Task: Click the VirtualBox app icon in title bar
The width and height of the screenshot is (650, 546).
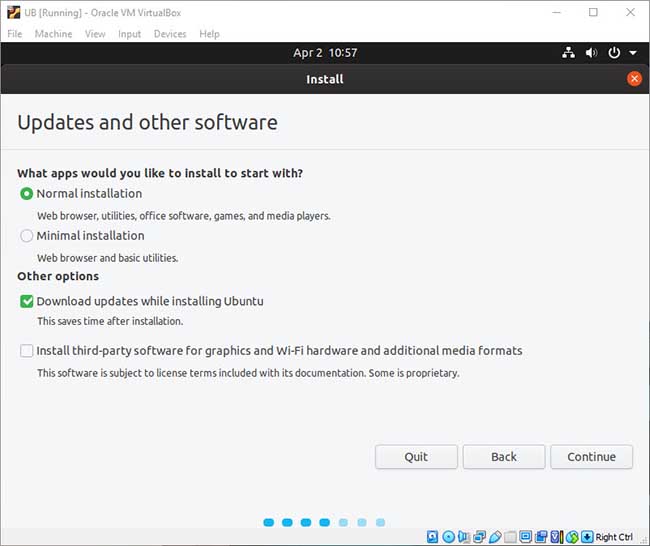Action: [x=14, y=12]
